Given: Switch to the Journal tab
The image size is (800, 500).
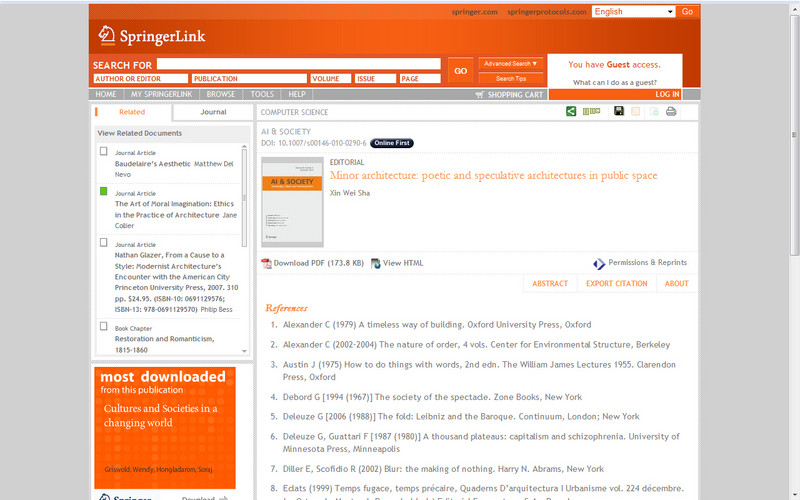Looking at the screenshot, I should 213,112.
